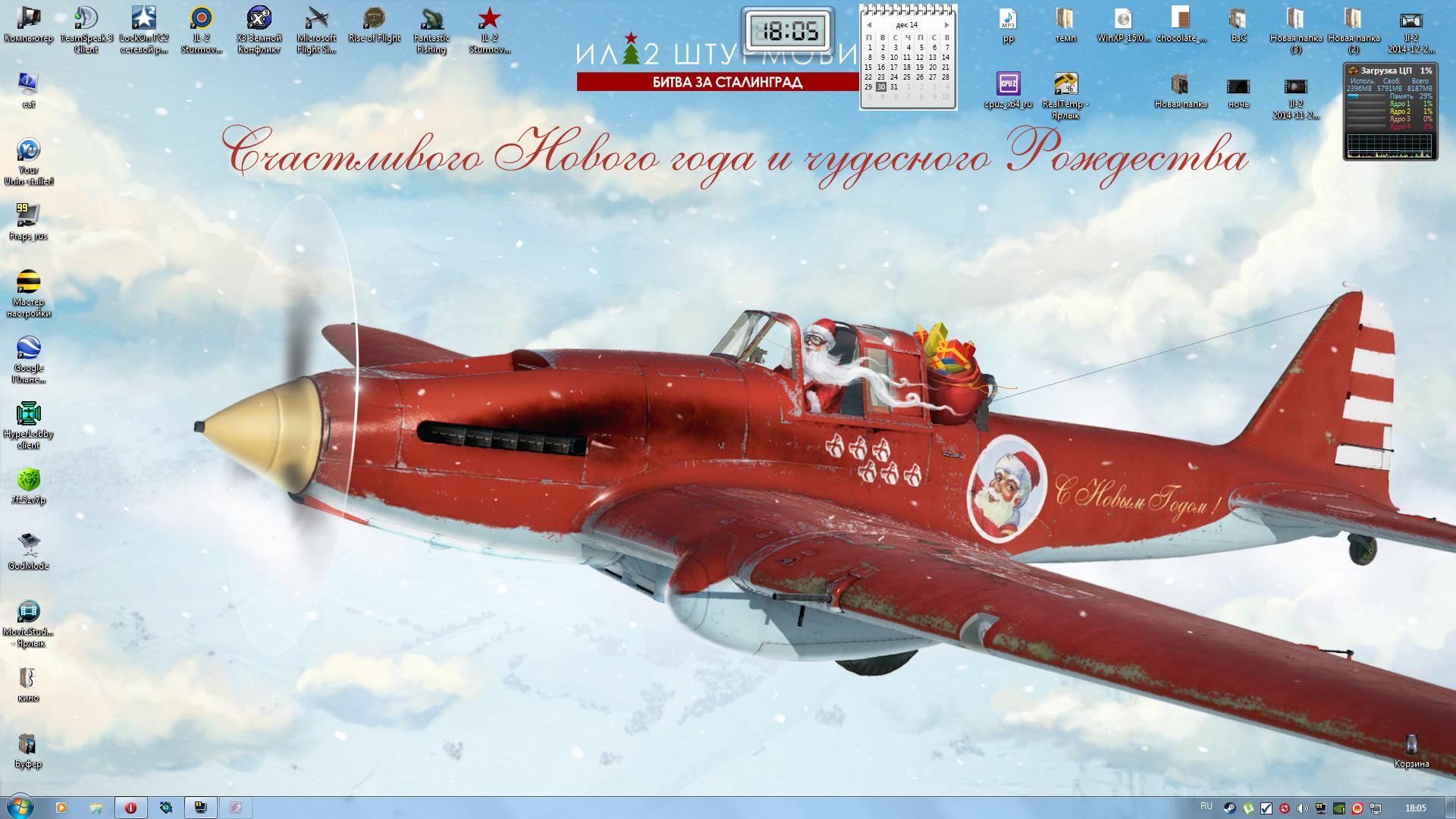Open the GodMode desktop icon
Viewport: 1456px width, 819px height.
(28, 551)
